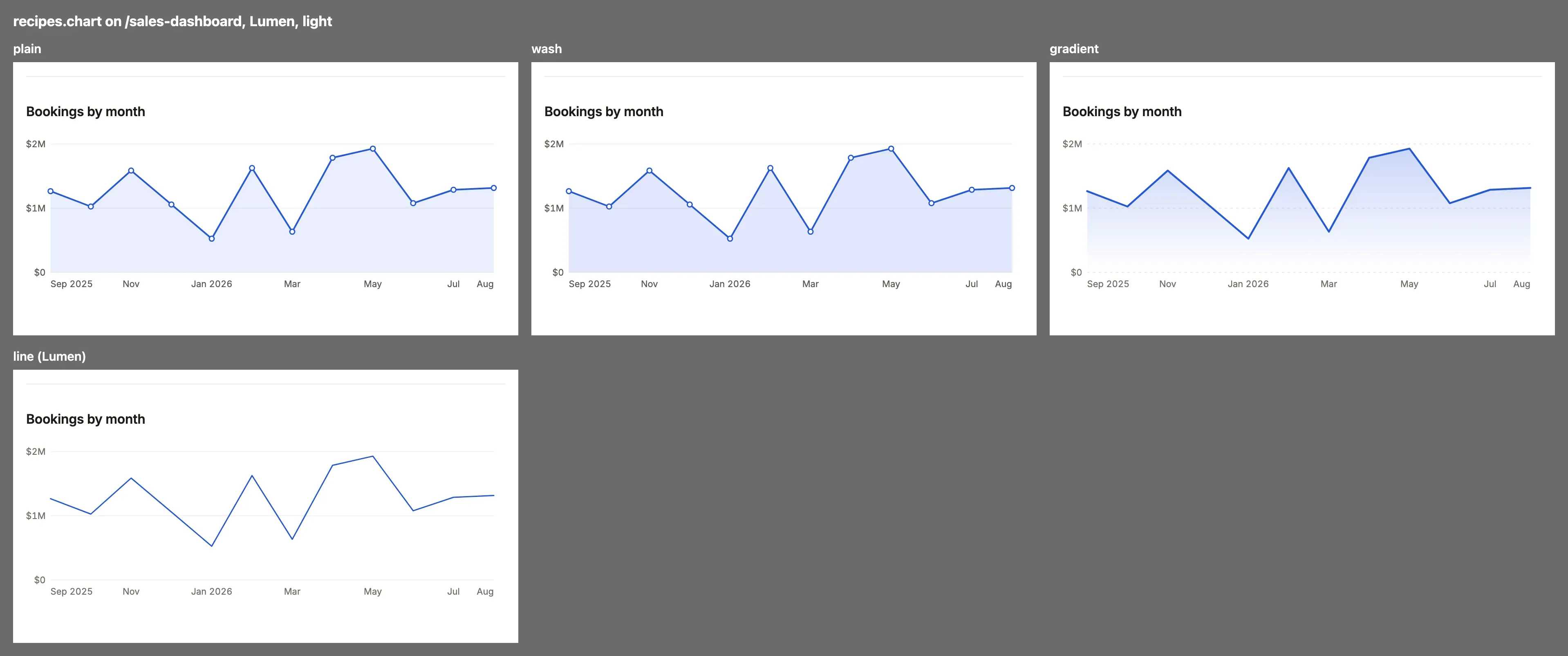1568x656 pixels.
Task: Click 'Bookings by month' title in plain chart
Action: coord(86,112)
